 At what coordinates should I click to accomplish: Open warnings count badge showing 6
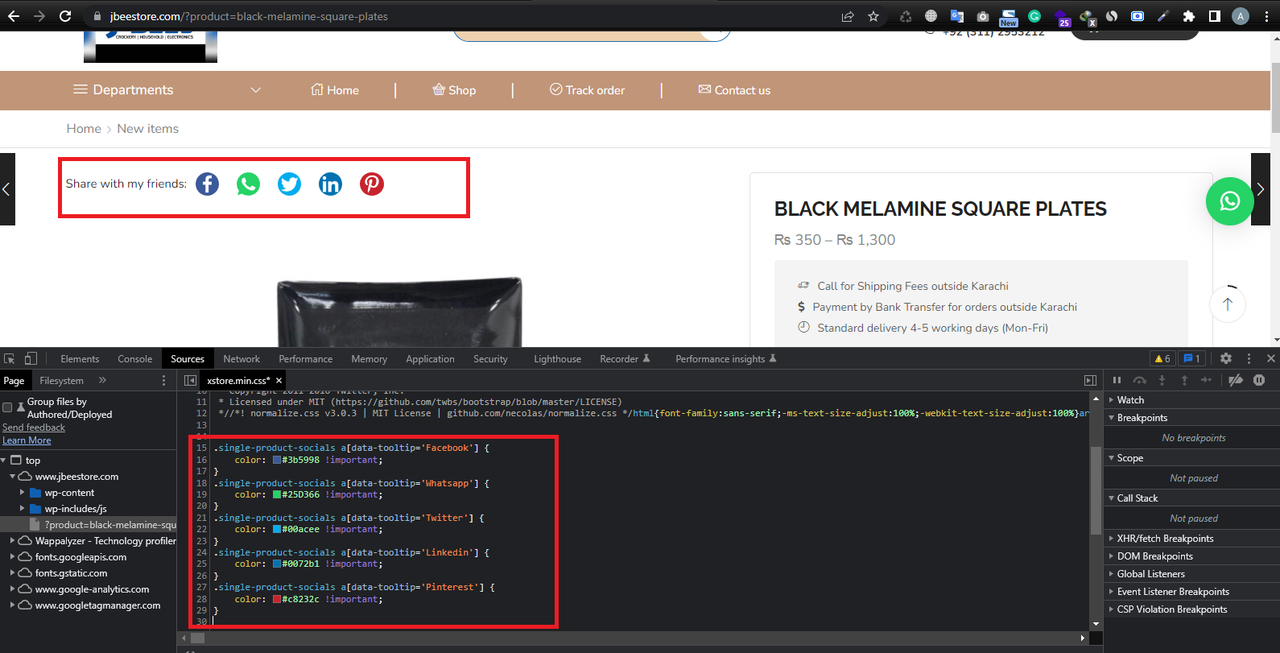pyautogui.click(x=1162, y=358)
